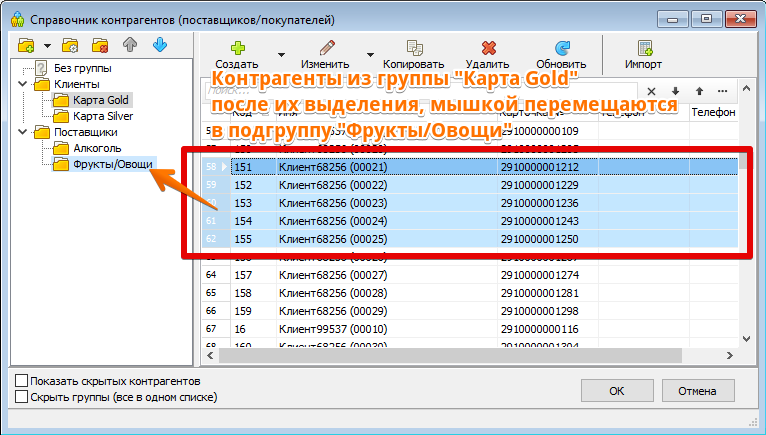Open dropdown arrow next to Изменить
The height and width of the screenshot is (435, 766).
[370, 55]
